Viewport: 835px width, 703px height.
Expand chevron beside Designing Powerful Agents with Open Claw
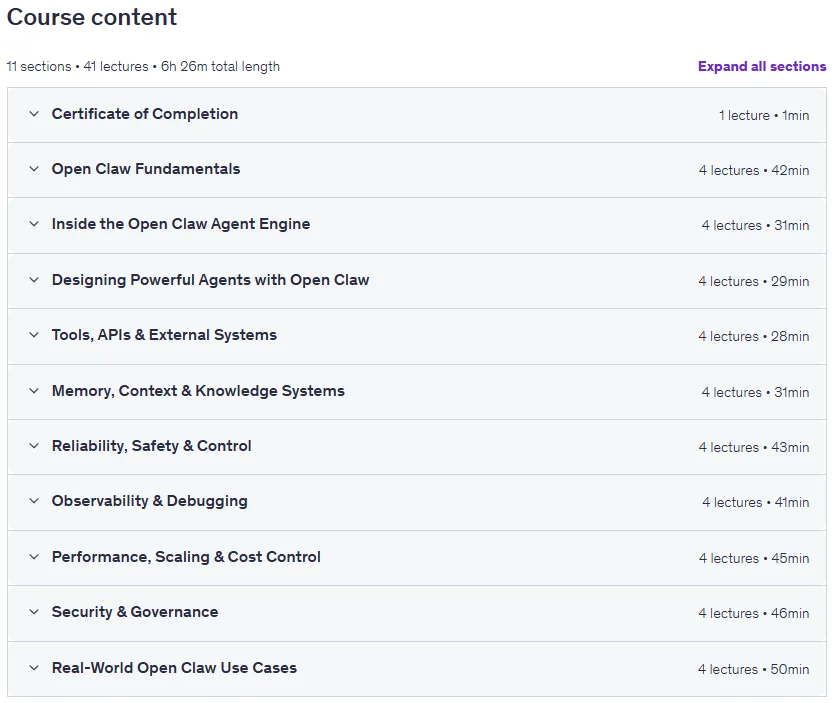(34, 280)
